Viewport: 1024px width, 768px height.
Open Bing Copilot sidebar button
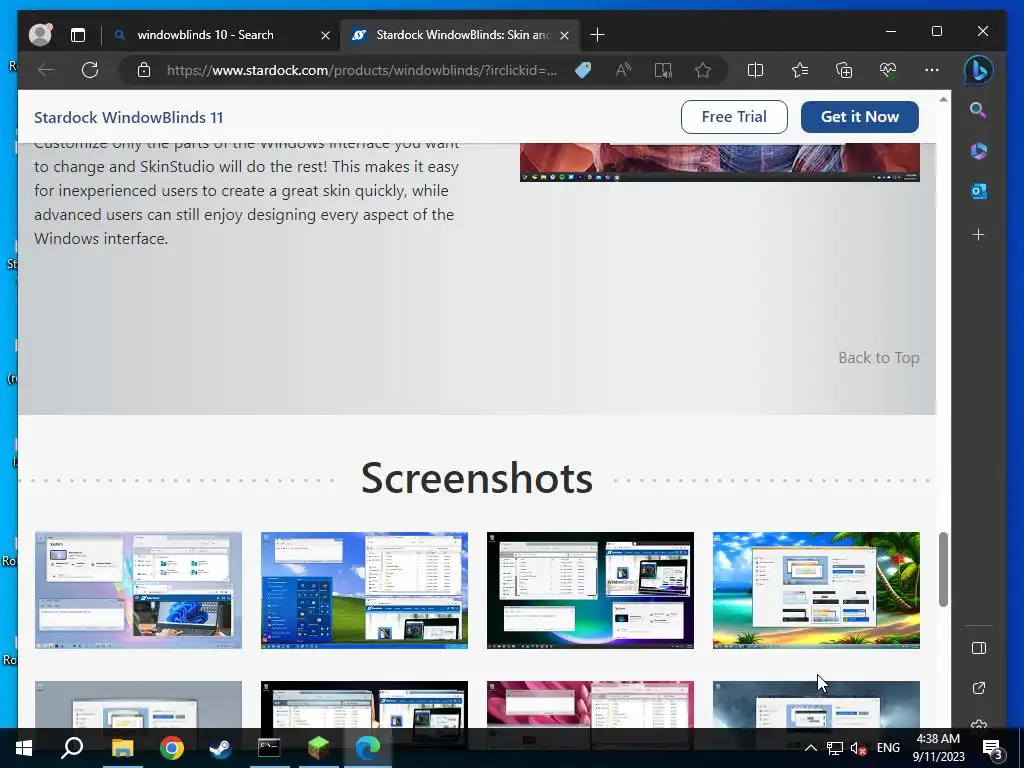(x=978, y=70)
